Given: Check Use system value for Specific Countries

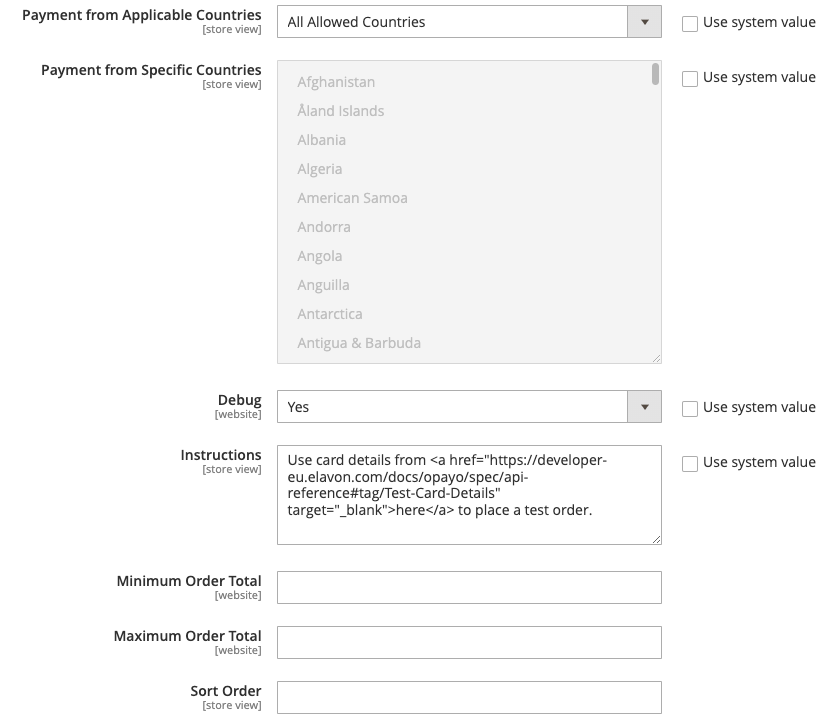Looking at the screenshot, I should [x=690, y=78].
